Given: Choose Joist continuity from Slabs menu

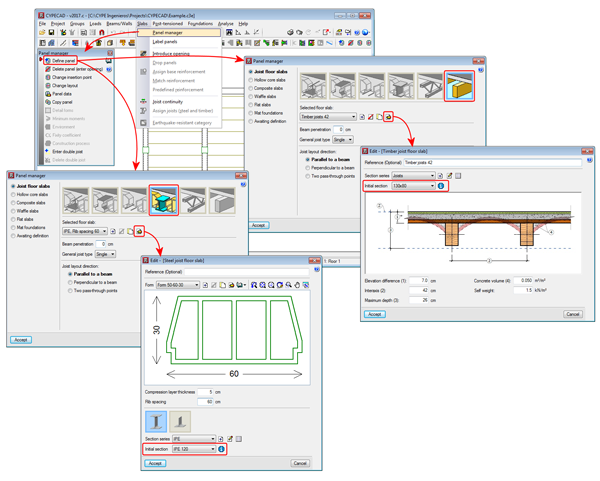Looking at the screenshot, I should tap(167, 101).
